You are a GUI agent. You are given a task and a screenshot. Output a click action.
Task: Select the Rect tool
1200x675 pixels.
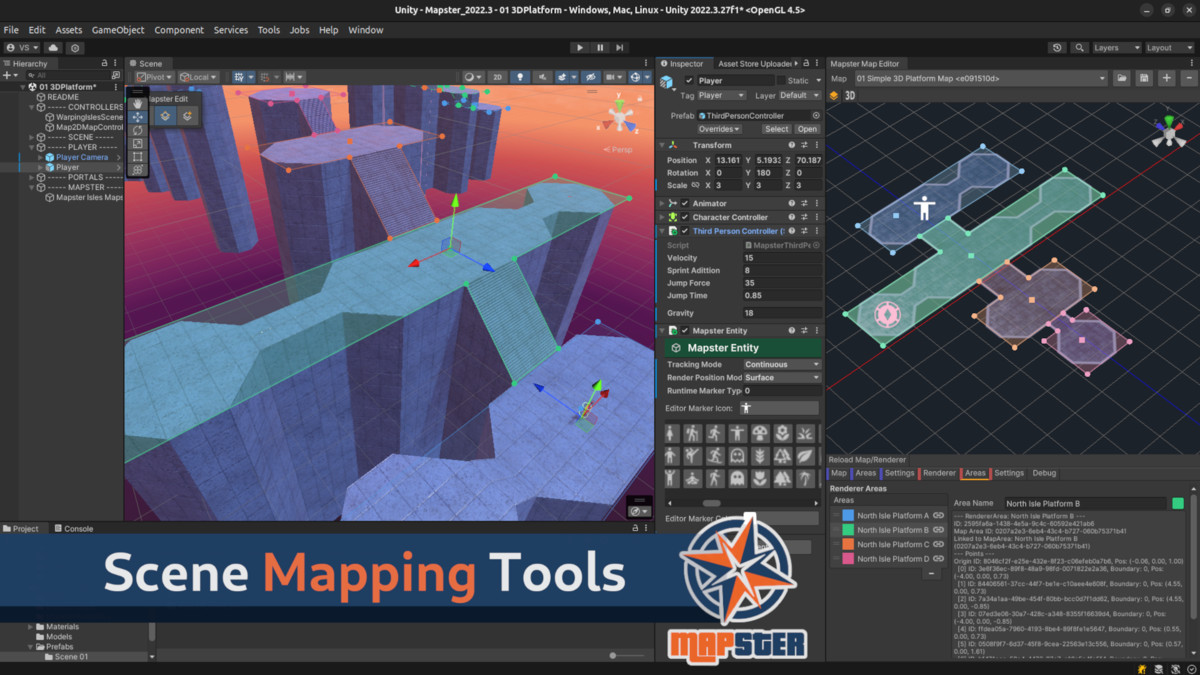point(138,156)
